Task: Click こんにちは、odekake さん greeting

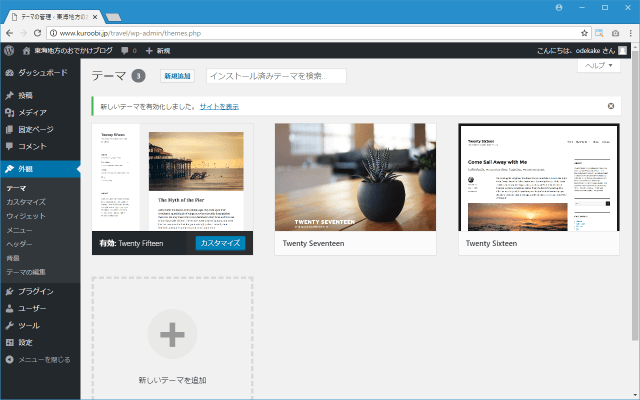Action: pyautogui.click(x=576, y=51)
